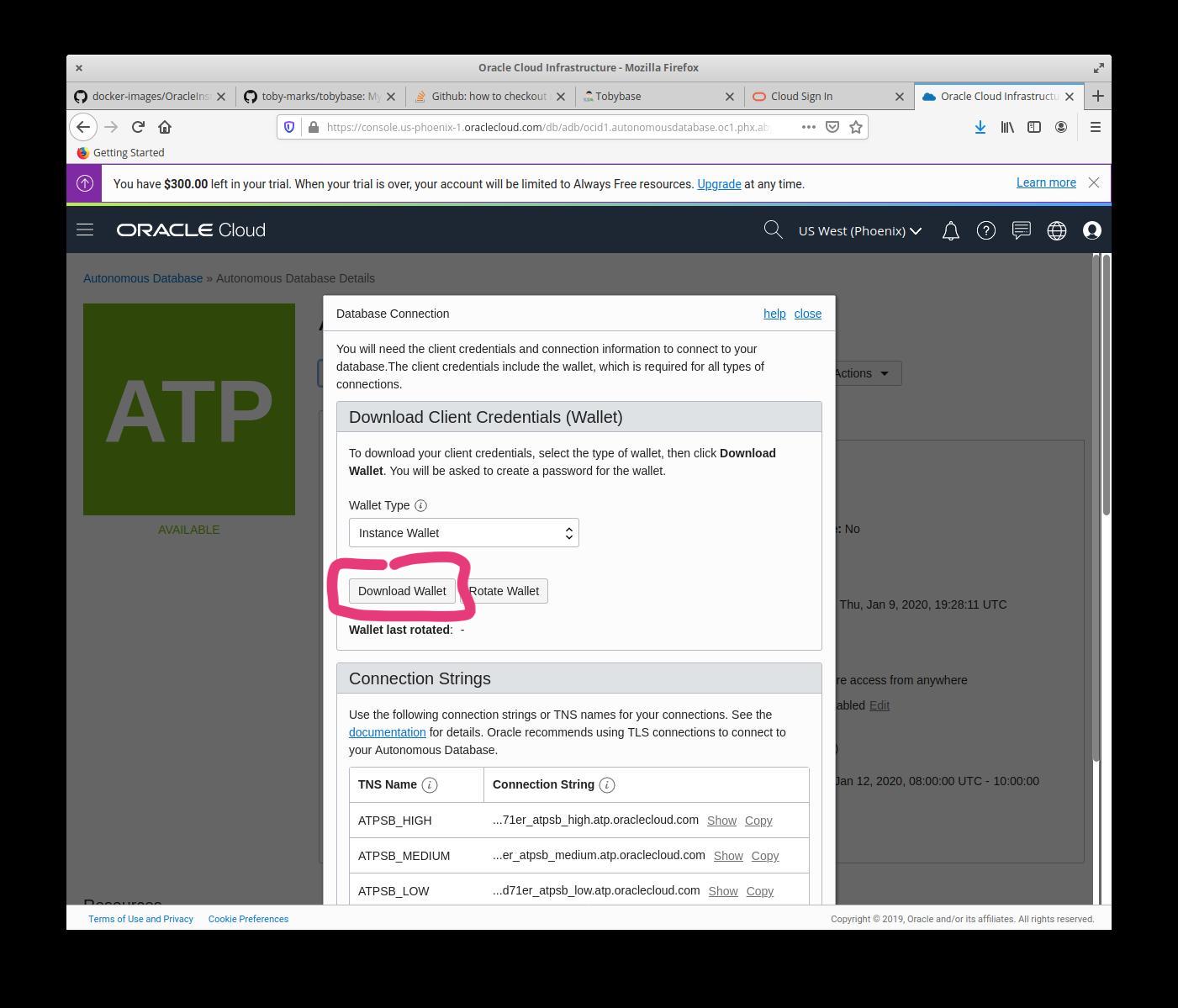Open Actions dropdown behind the dialog
Image resolution: width=1178 pixels, height=1008 pixels.
click(x=868, y=373)
